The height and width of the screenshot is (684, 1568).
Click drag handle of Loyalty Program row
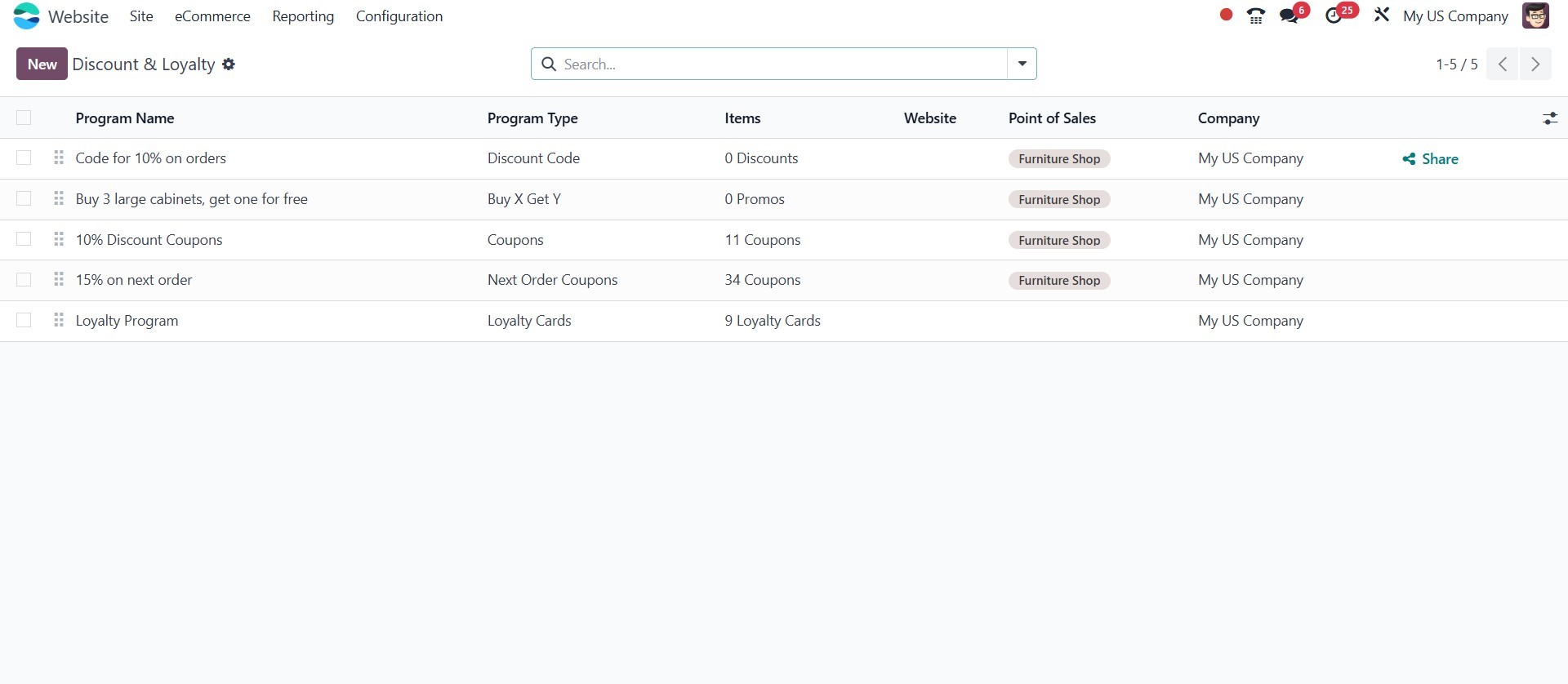(59, 320)
